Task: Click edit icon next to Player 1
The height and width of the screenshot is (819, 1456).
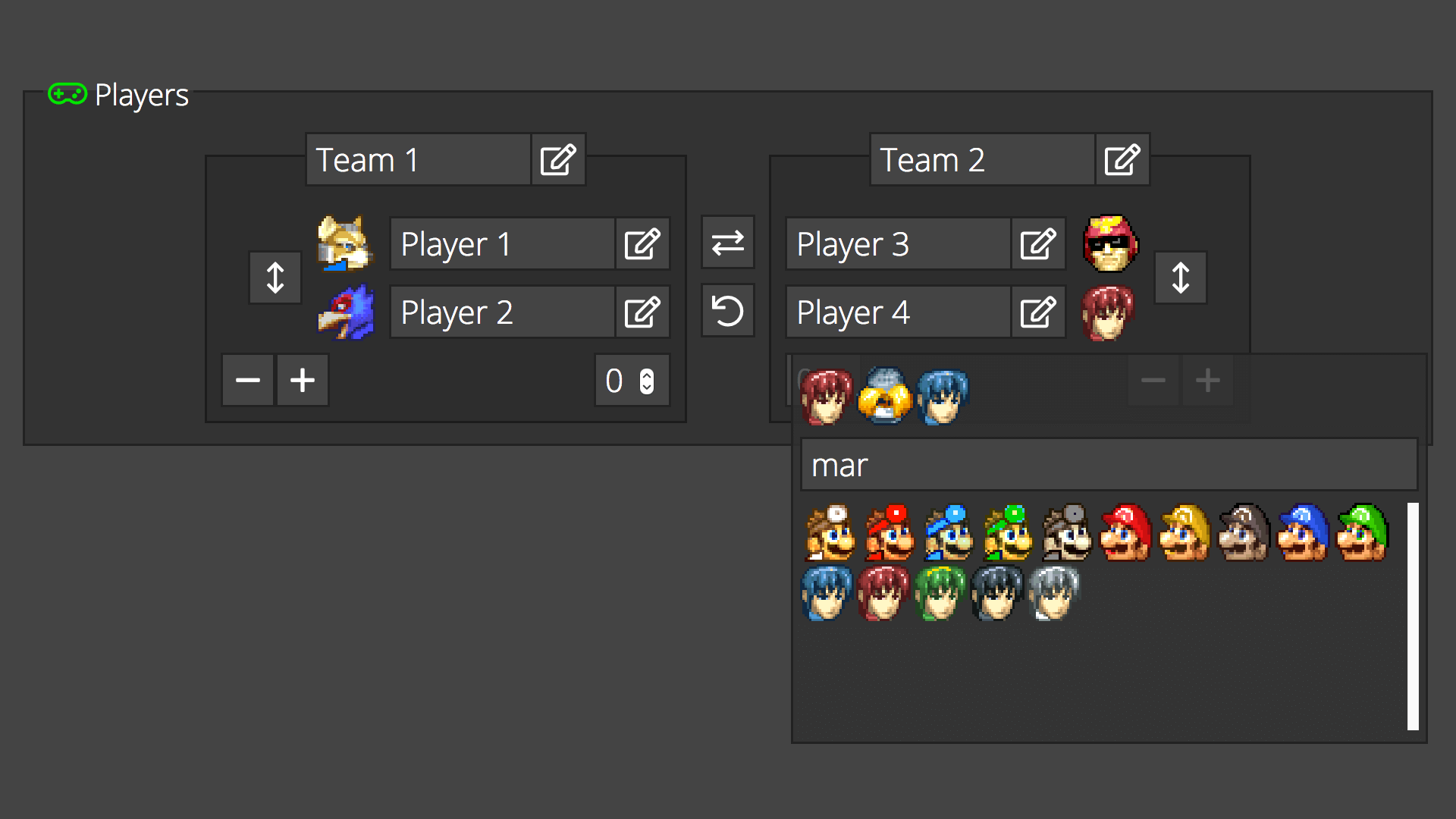Action: [x=642, y=244]
